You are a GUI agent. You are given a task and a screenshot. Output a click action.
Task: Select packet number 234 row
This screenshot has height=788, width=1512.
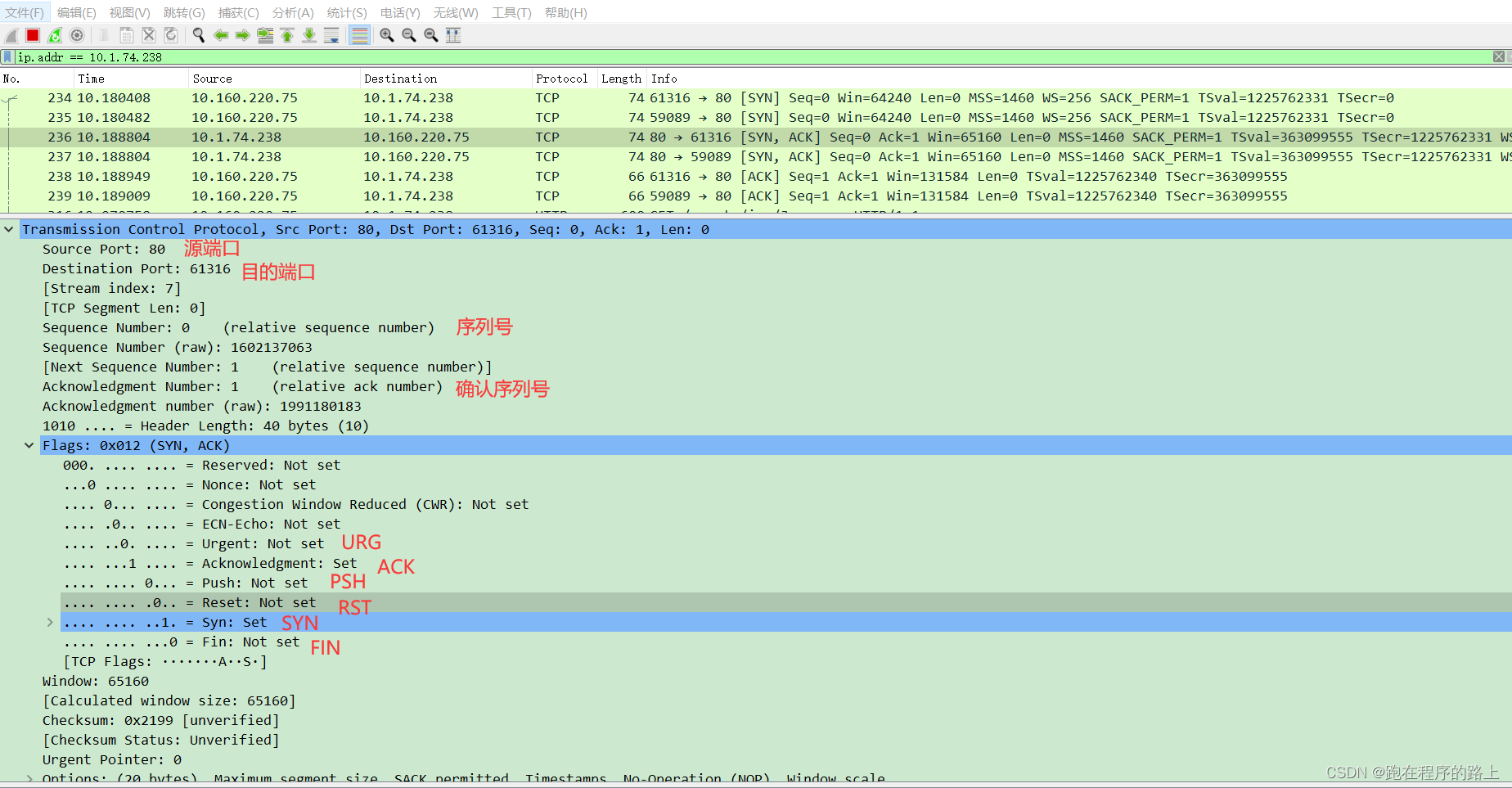pos(756,98)
